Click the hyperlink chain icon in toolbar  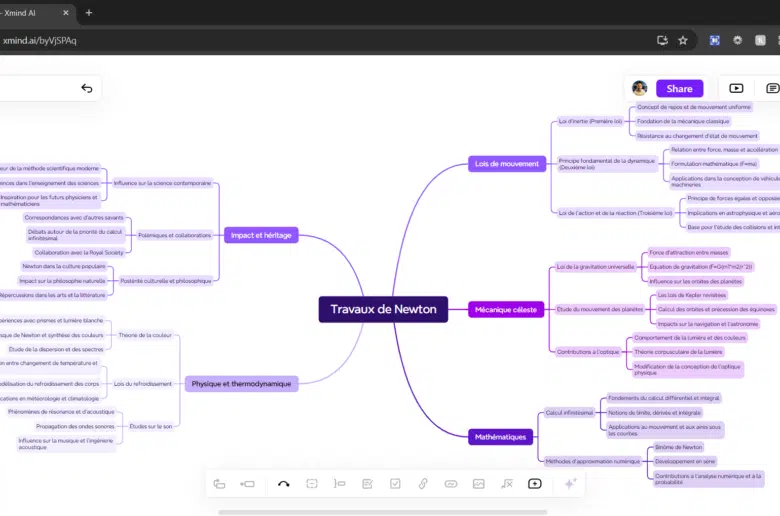pyautogui.click(x=423, y=484)
